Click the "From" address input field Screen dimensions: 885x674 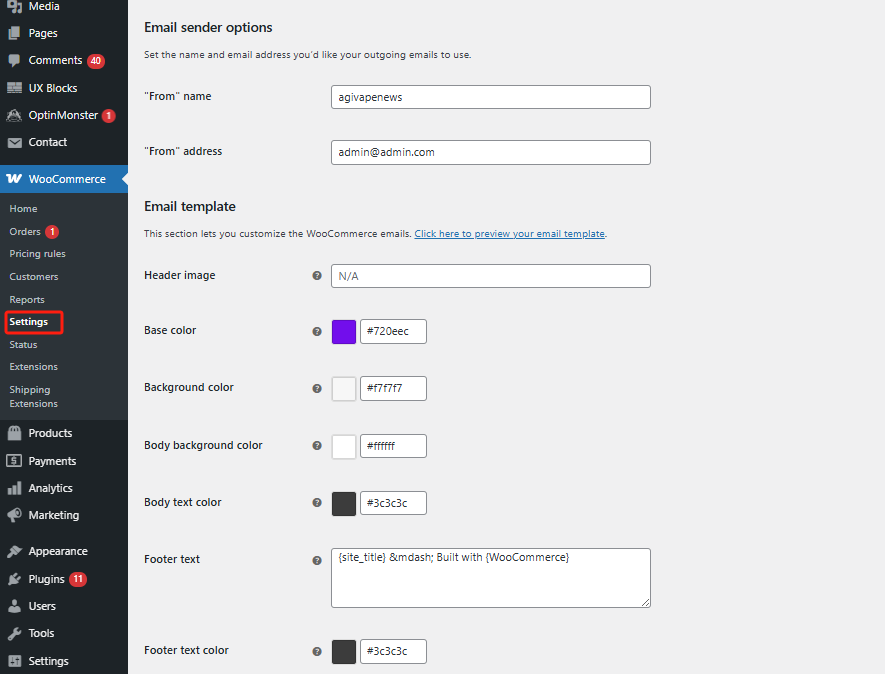490,152
